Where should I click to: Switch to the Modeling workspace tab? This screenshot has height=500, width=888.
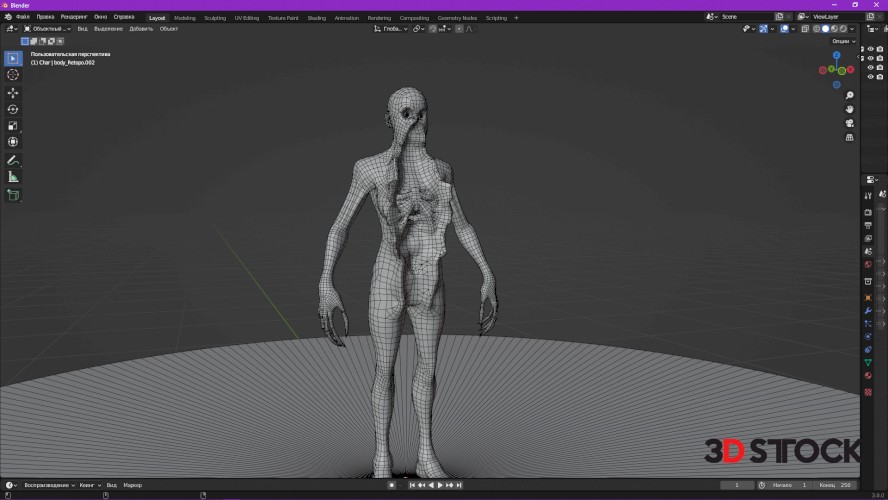click(x=185, y=18)
